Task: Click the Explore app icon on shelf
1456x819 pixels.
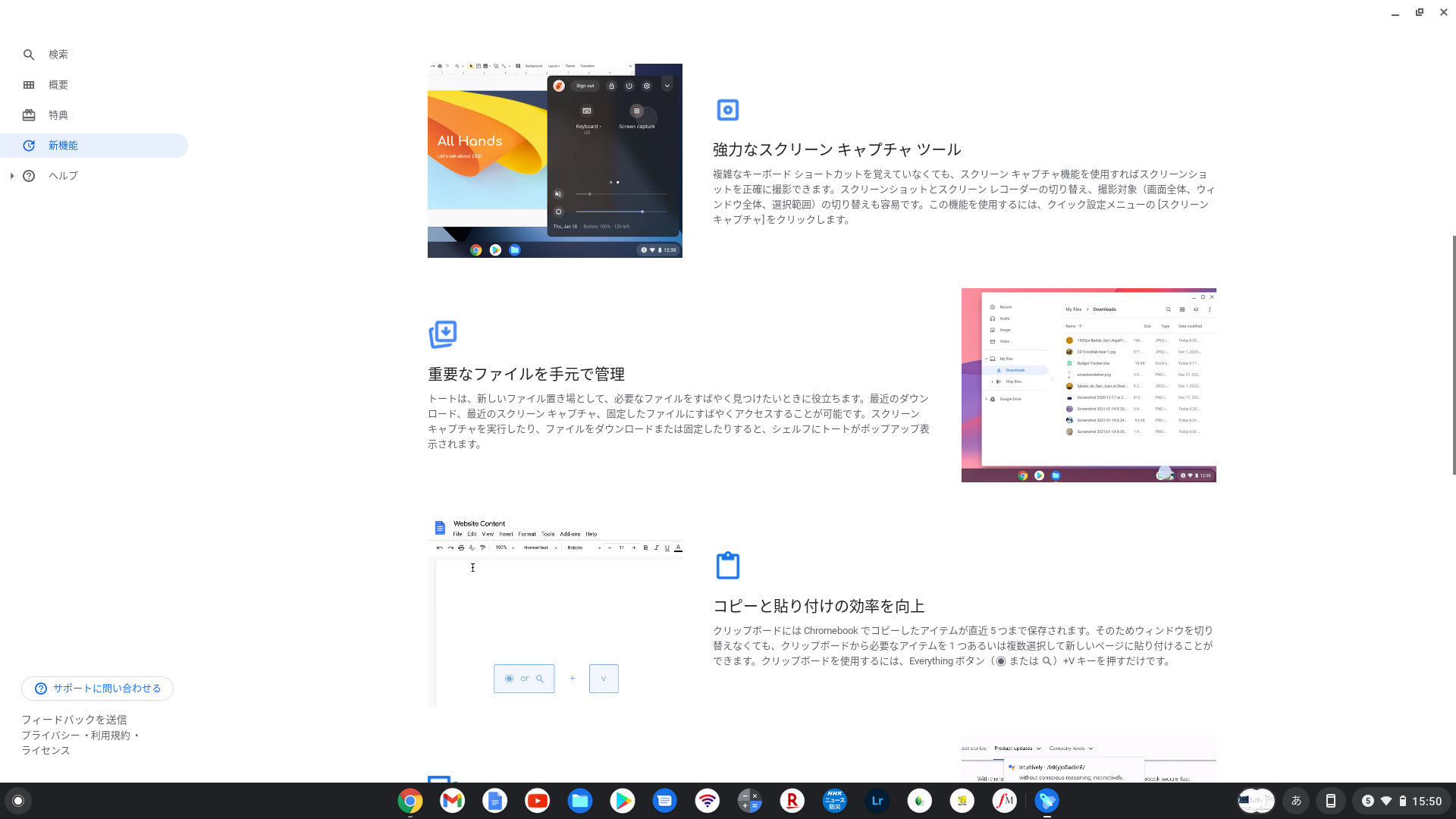Action: click(x=1047, y=801)
